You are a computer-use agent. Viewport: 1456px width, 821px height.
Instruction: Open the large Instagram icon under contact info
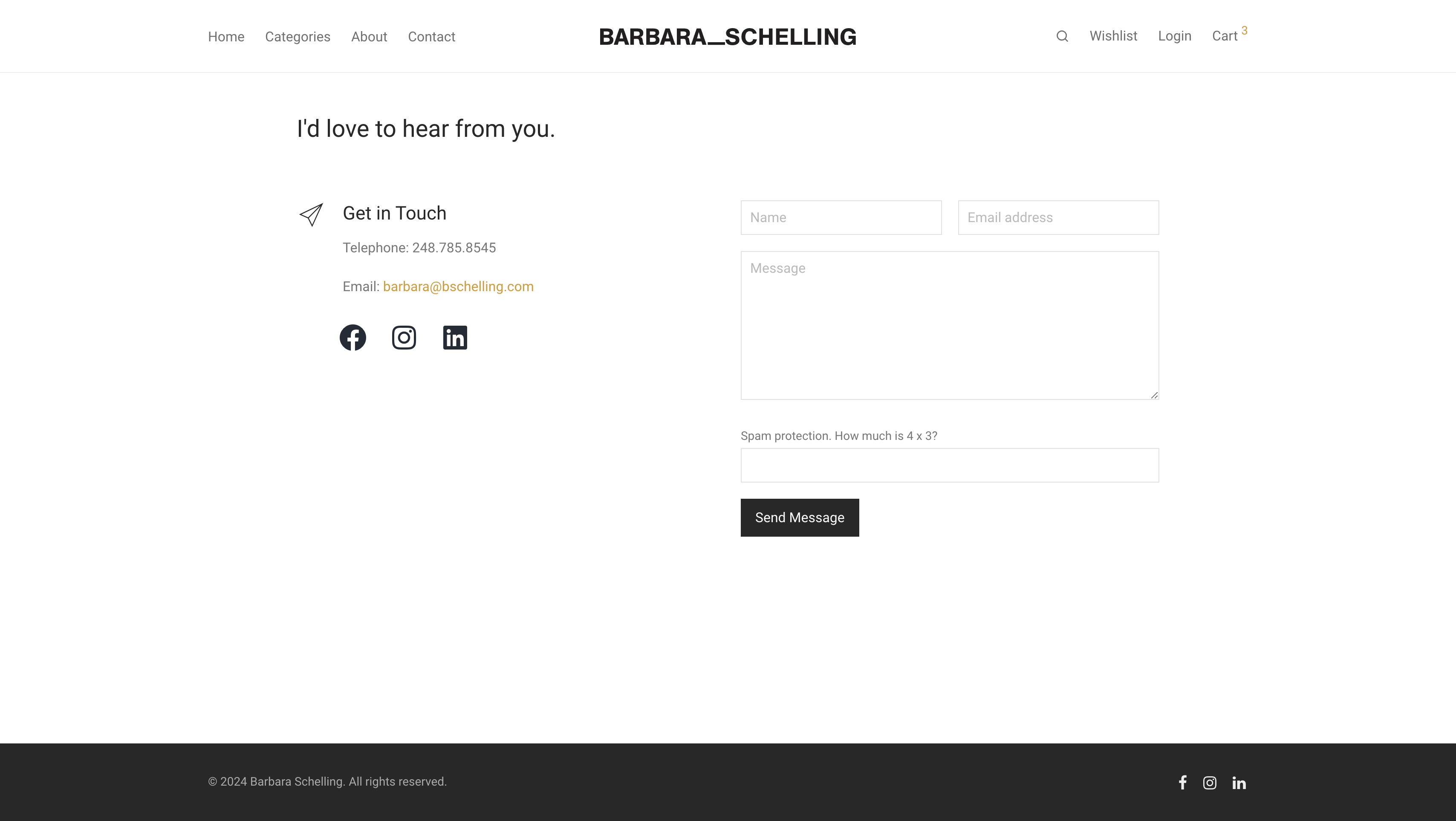404,338
